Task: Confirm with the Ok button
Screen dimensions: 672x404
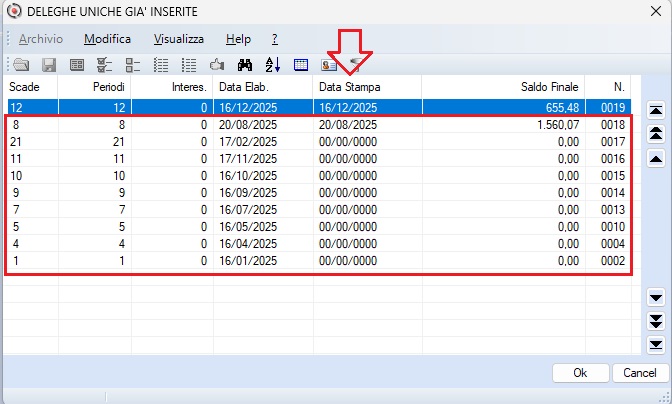Action: [x=580, y=373]
